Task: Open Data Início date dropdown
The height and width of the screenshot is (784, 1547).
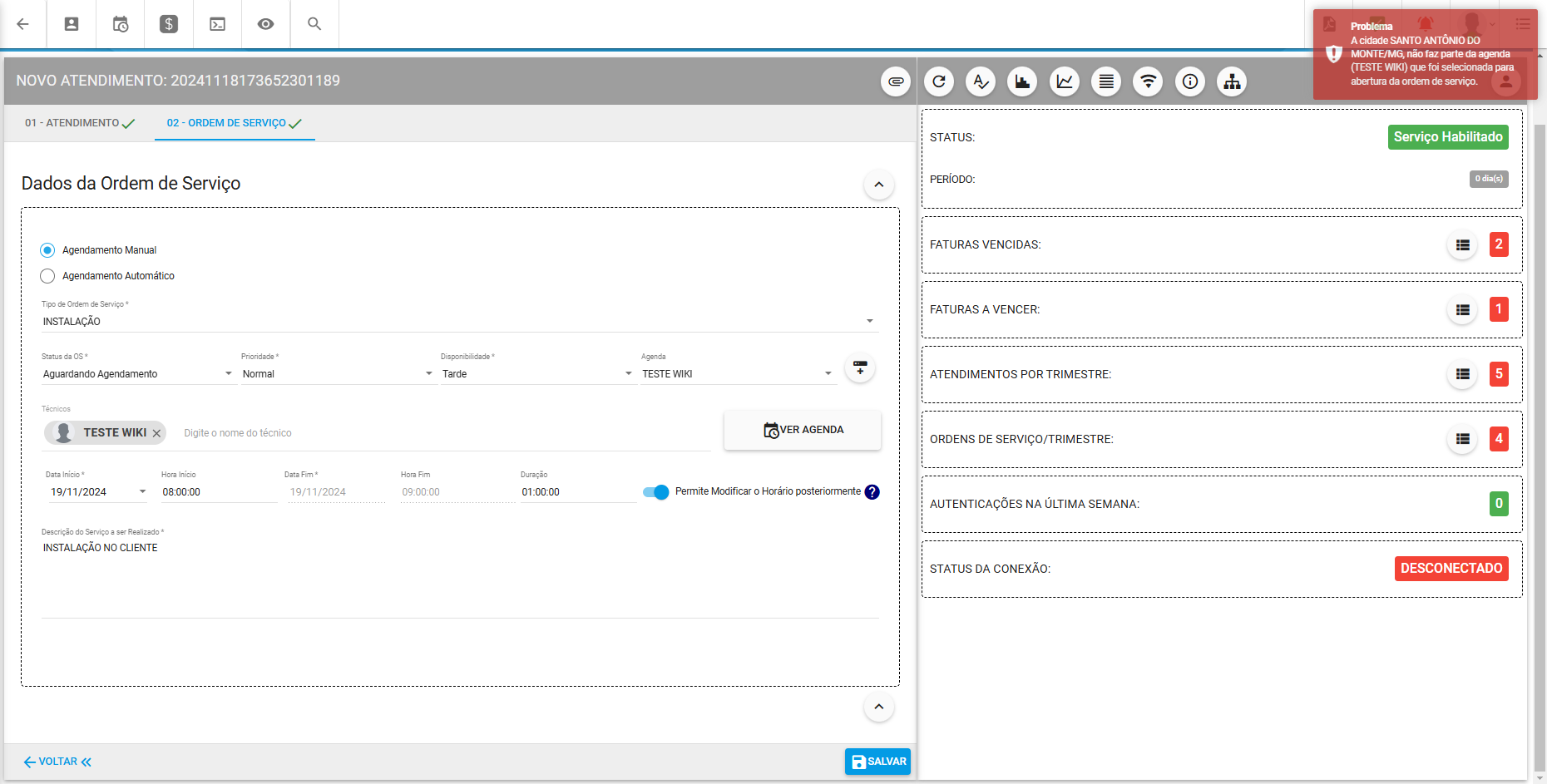Action: pyautogui.click(x=97, y=492)
